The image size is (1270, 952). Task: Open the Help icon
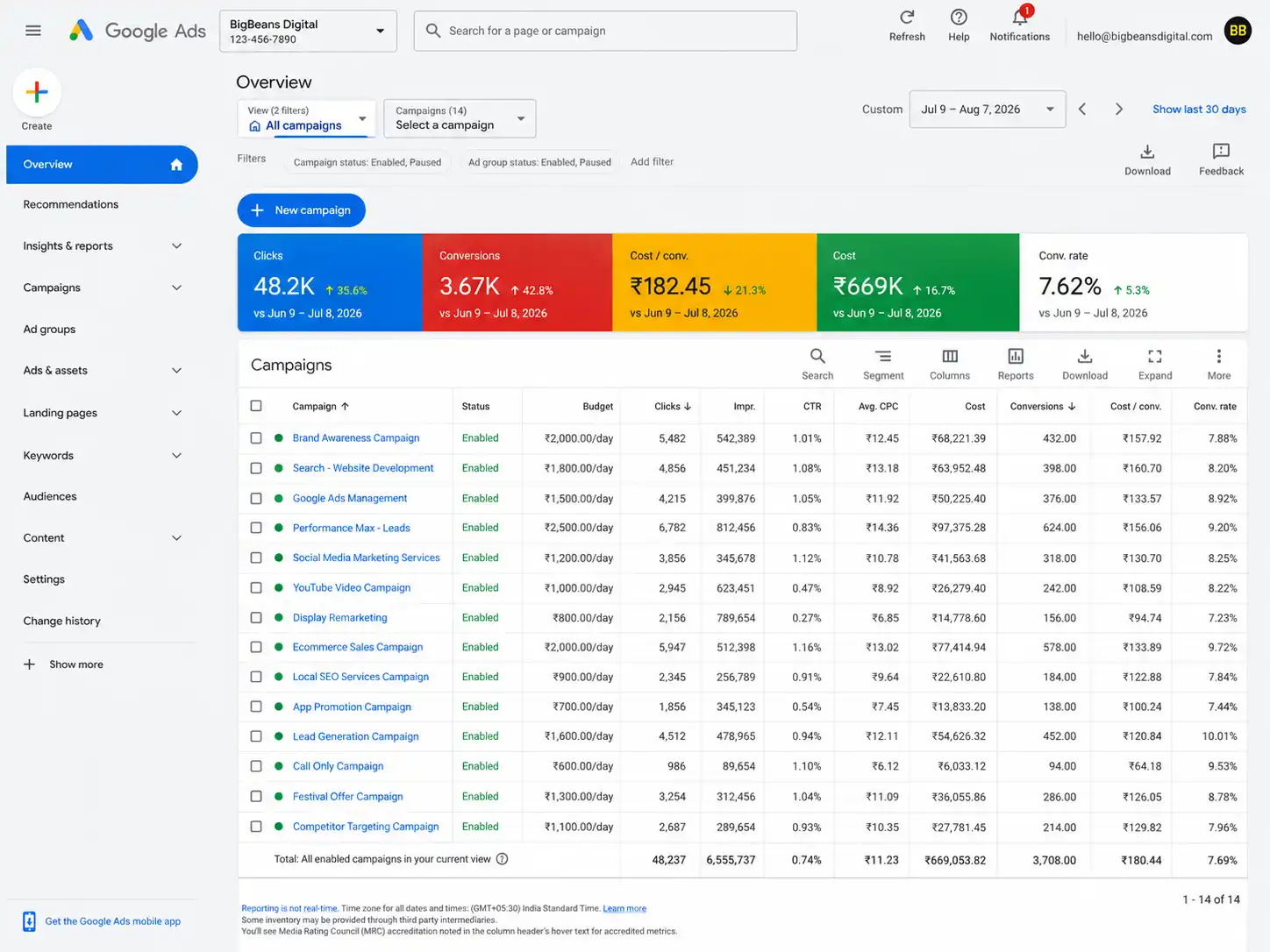pos(959,18)
